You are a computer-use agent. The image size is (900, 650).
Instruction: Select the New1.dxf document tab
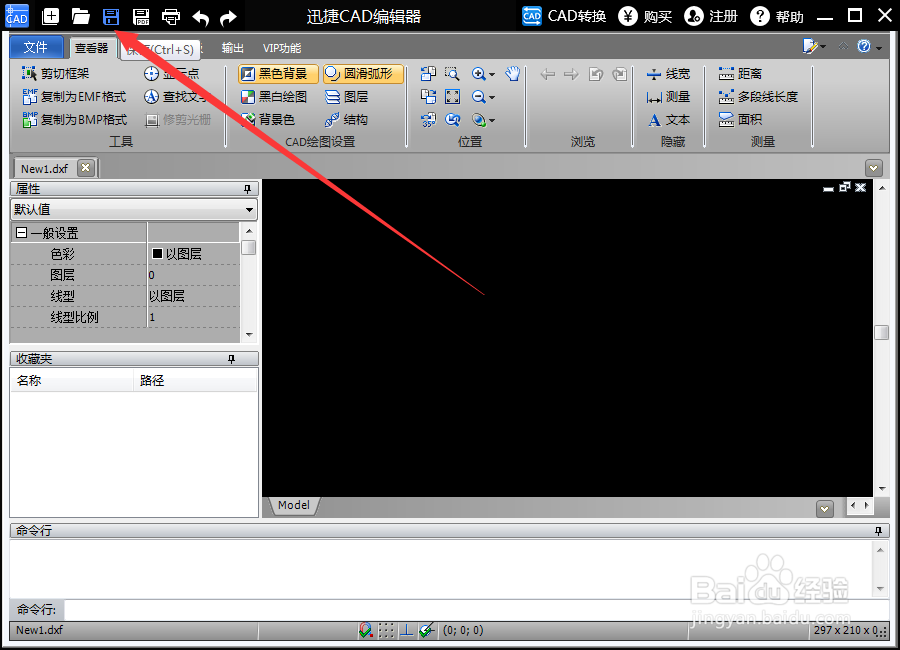pyautogui.click(x=45, y=168)
